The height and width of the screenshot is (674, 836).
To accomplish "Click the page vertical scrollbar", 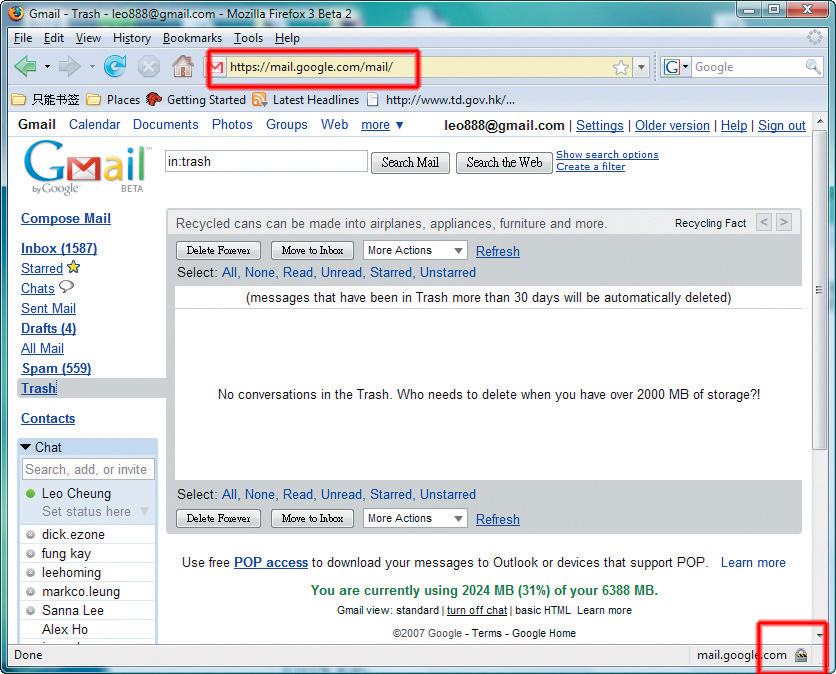I will click(x=819, y=290).
